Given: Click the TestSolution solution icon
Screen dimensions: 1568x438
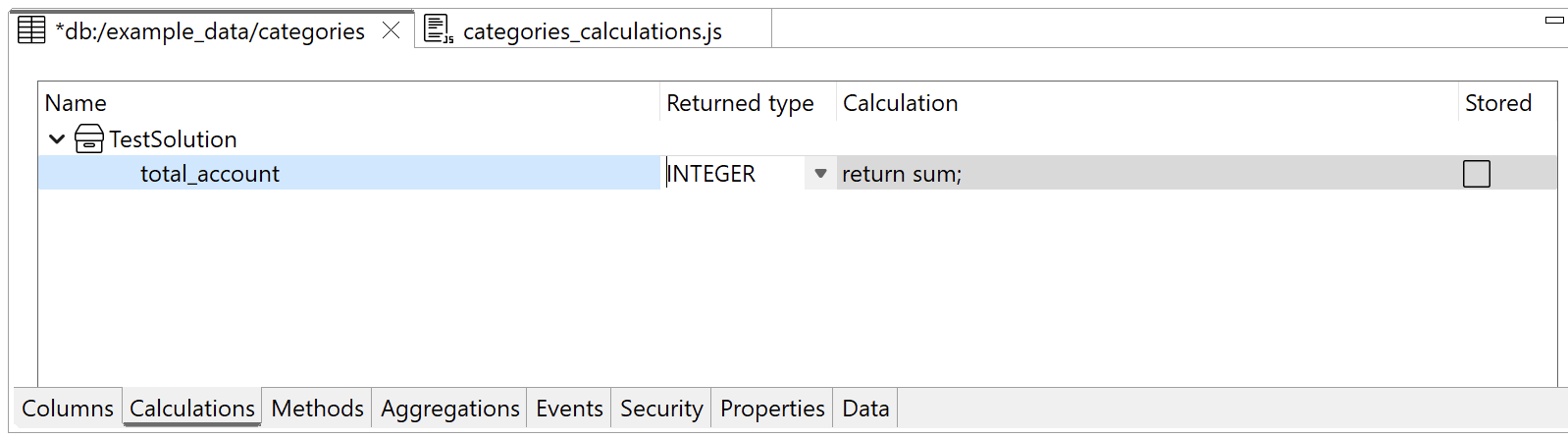Looking at the screenshot, I should pos(89,138).
